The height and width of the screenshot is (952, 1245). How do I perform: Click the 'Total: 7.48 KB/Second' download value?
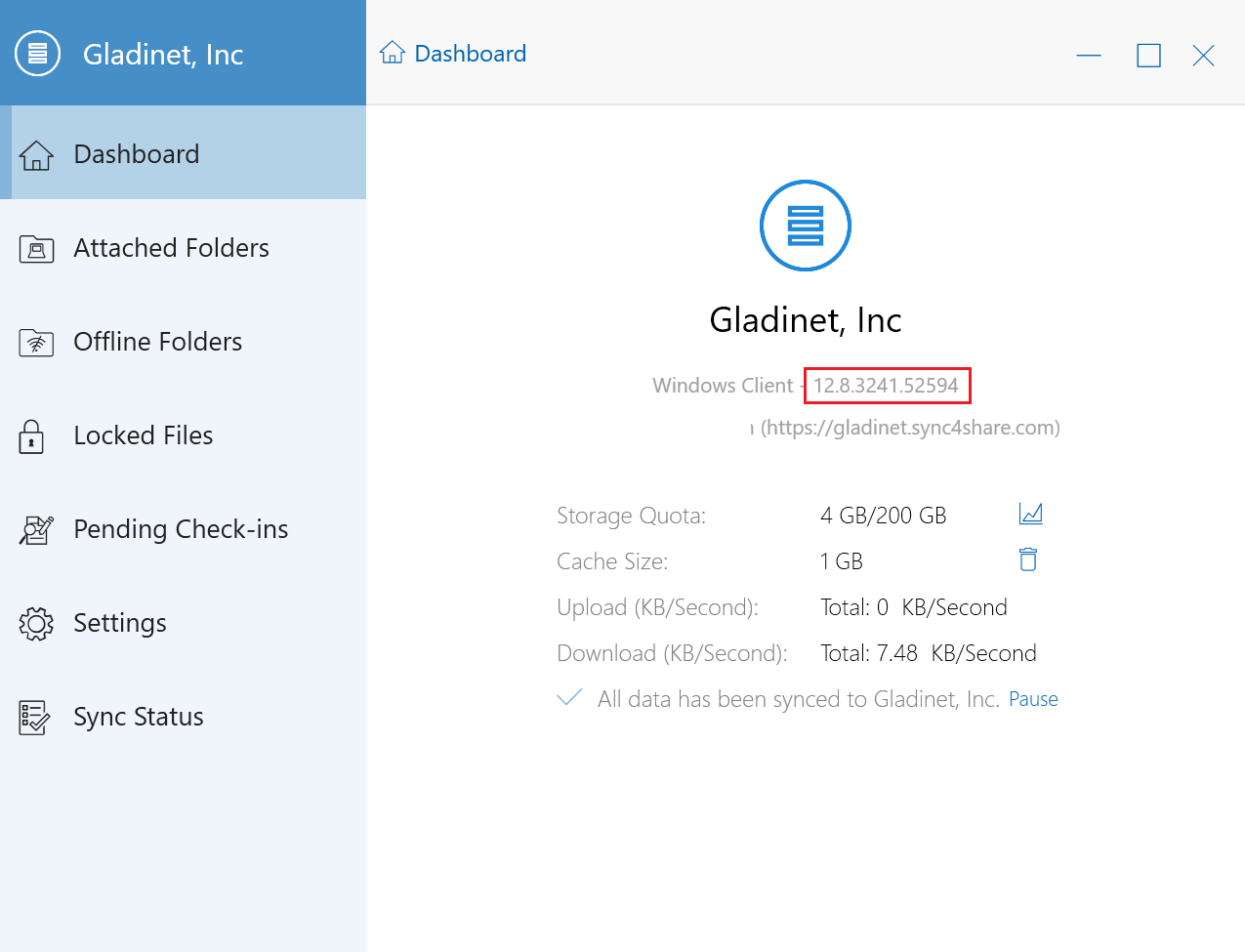click(928, 653)
